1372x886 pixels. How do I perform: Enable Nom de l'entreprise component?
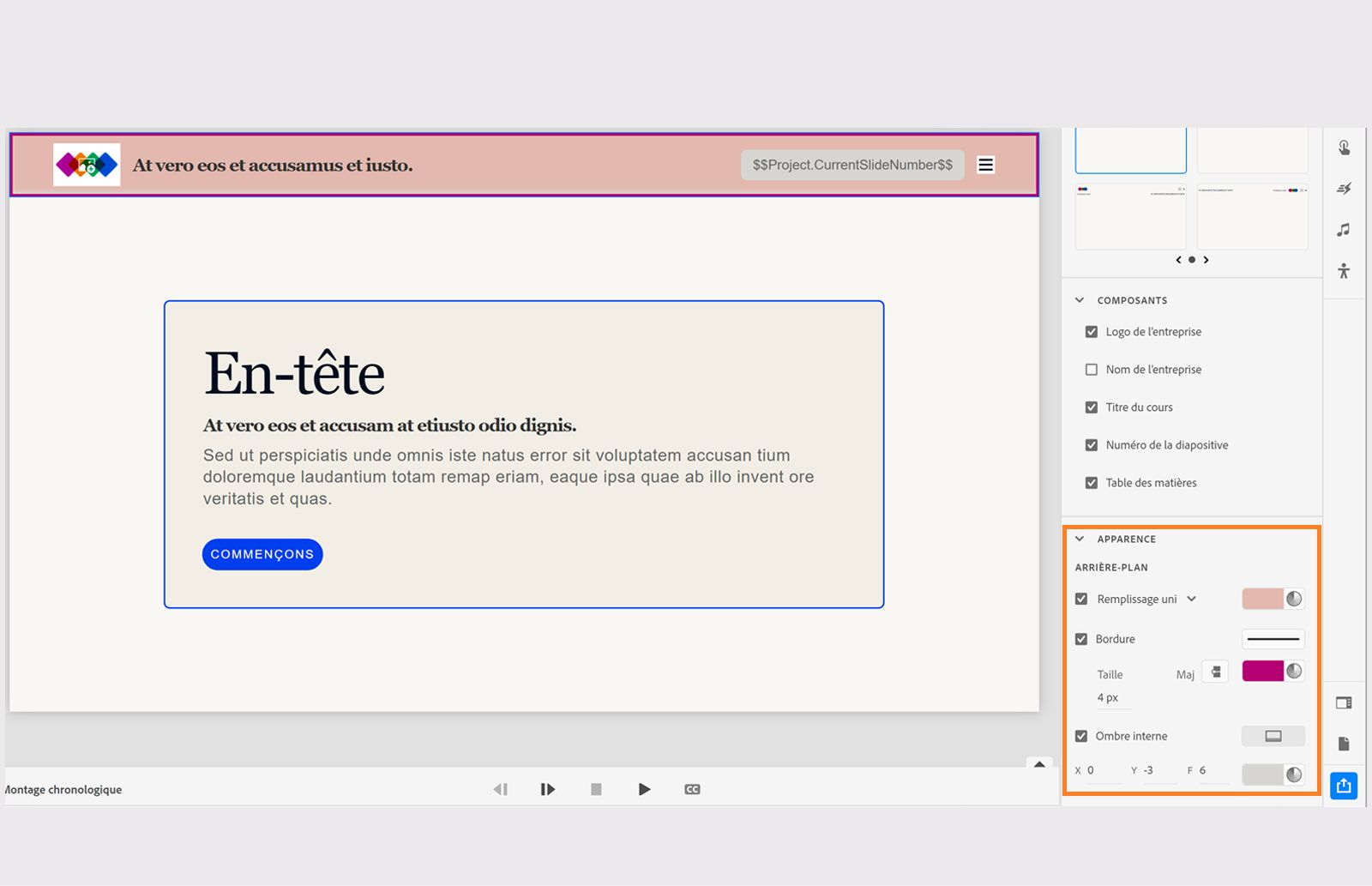pos(1091,369)
